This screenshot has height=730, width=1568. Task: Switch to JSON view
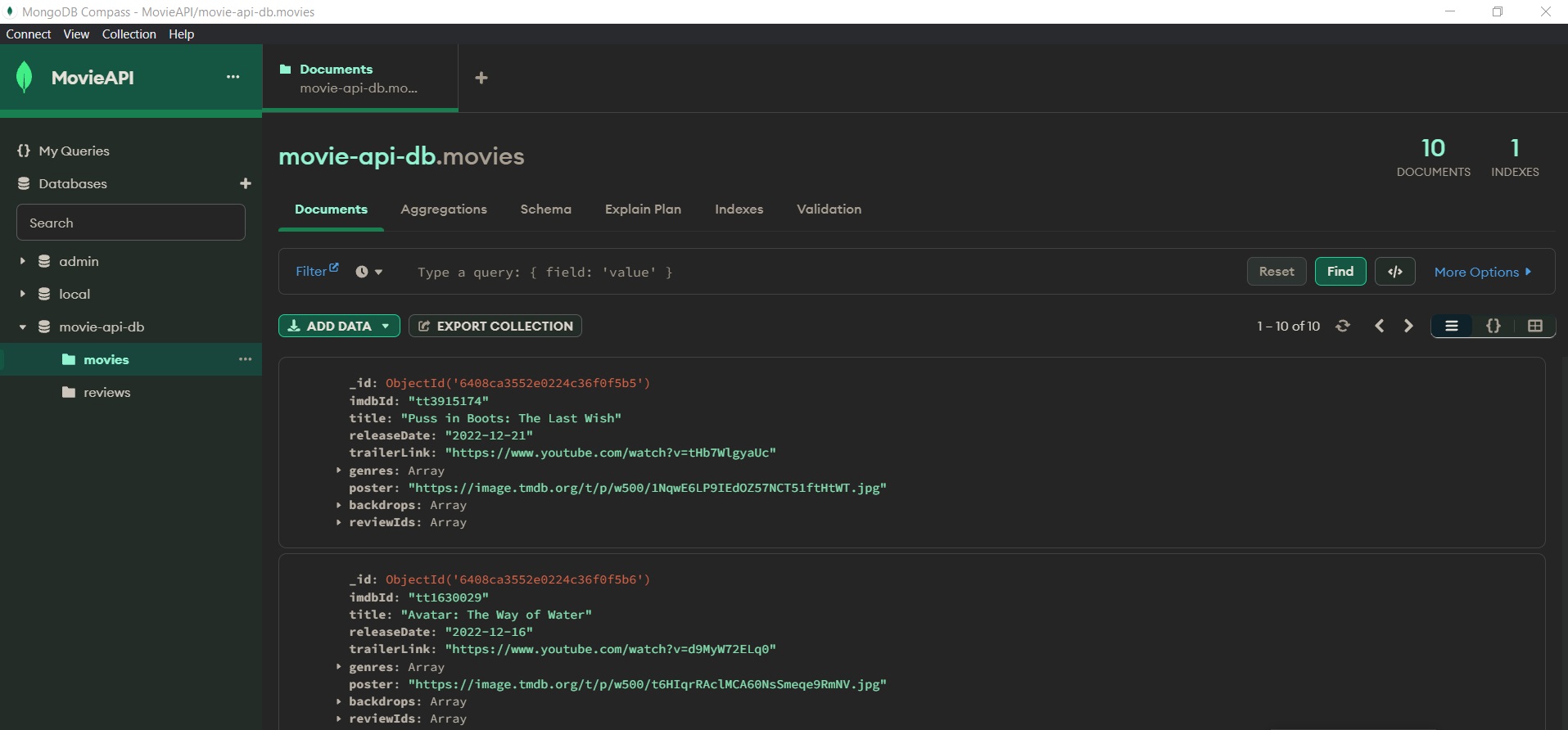[1493, 326]
